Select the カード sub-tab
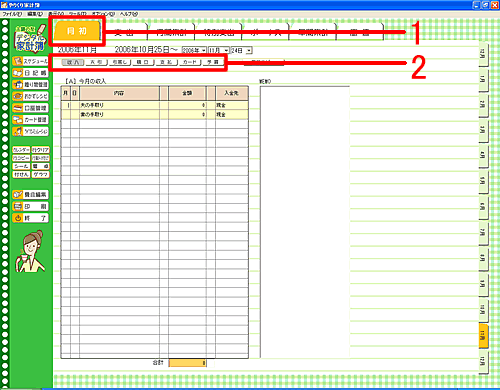The width and height of the screenshot is (500, 390). [190, 62]
